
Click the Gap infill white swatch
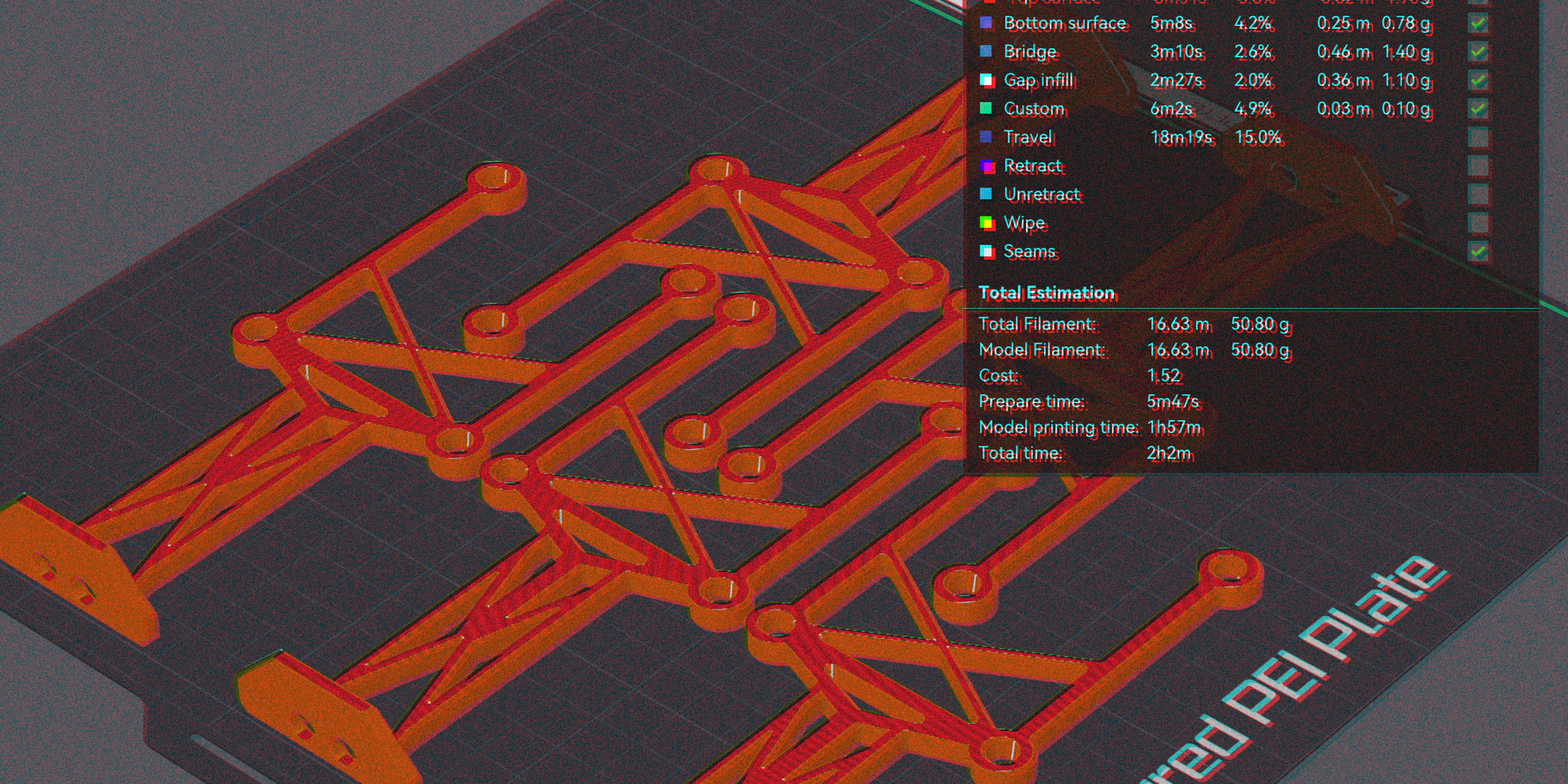pyautogui.click(x=986, y=80)
